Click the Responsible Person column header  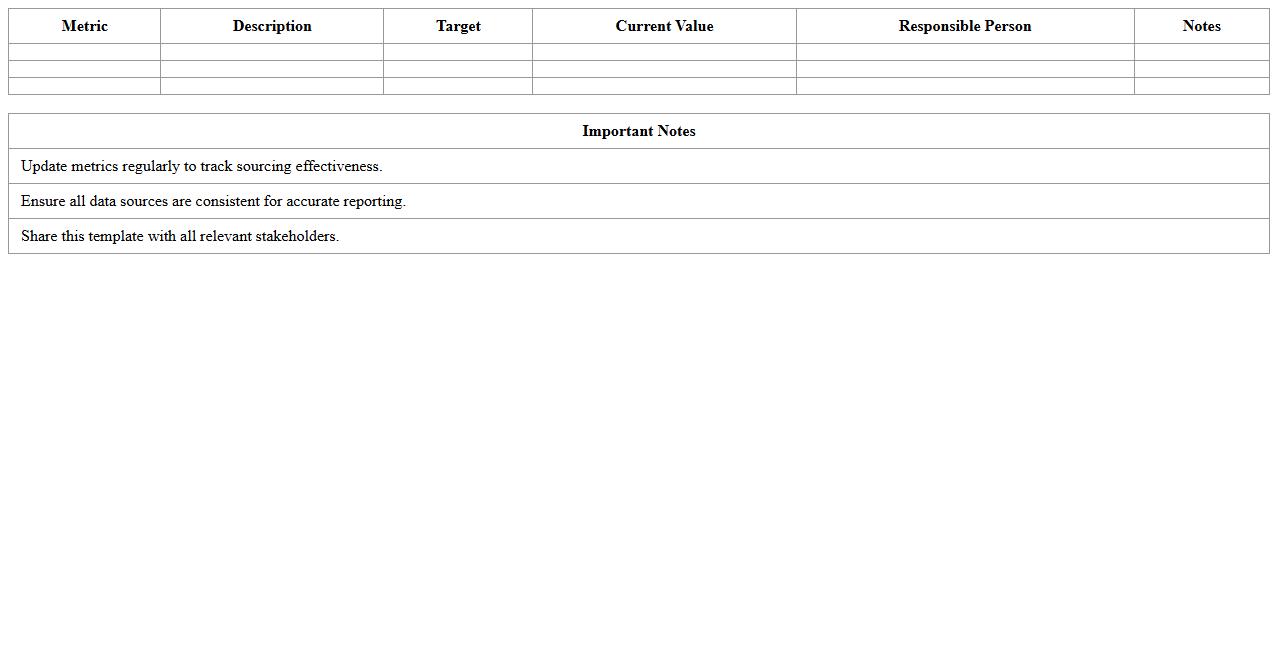coord(965,26)
